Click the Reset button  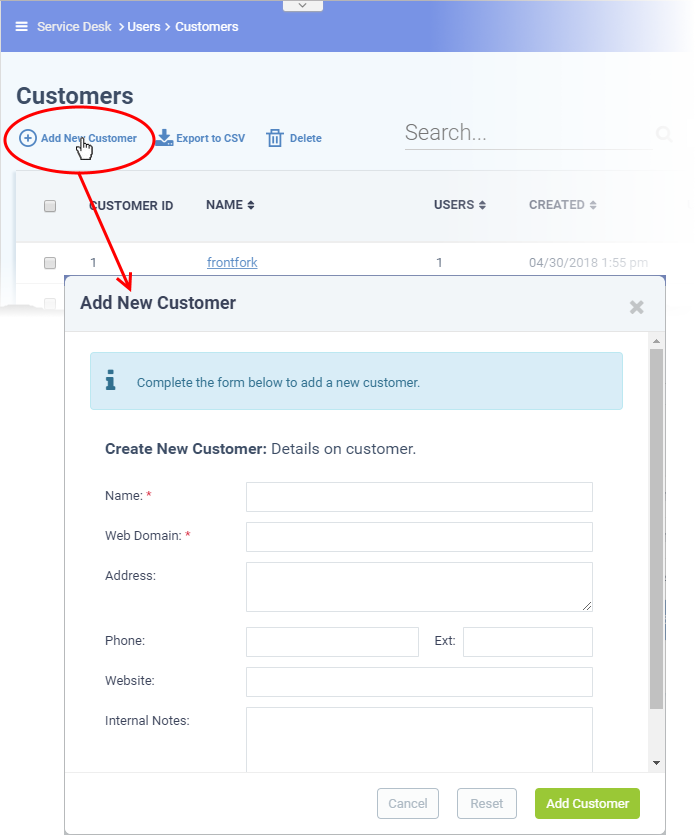pos(486,803)
